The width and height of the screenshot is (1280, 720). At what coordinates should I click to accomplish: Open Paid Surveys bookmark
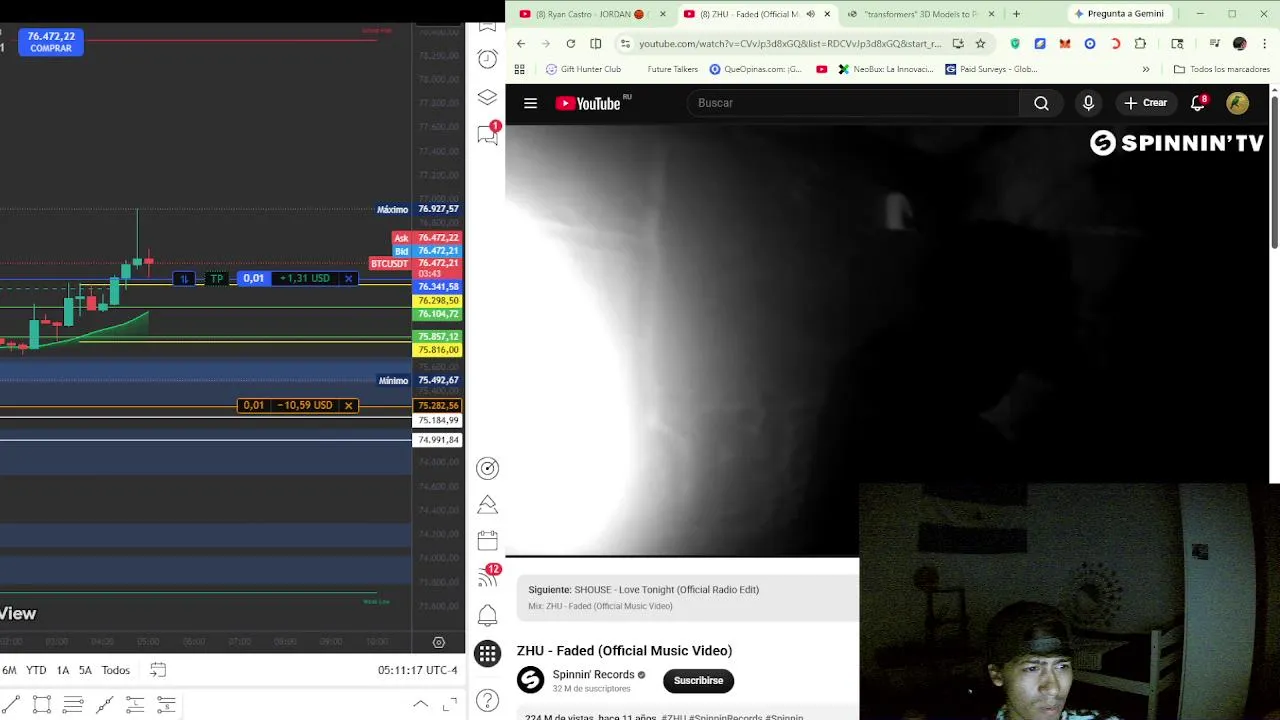[x=990, y=69]
